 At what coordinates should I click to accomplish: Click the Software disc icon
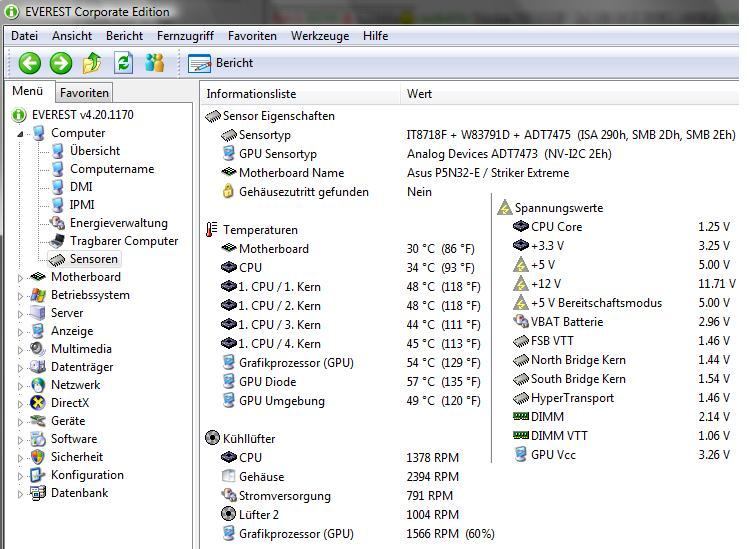38,439
